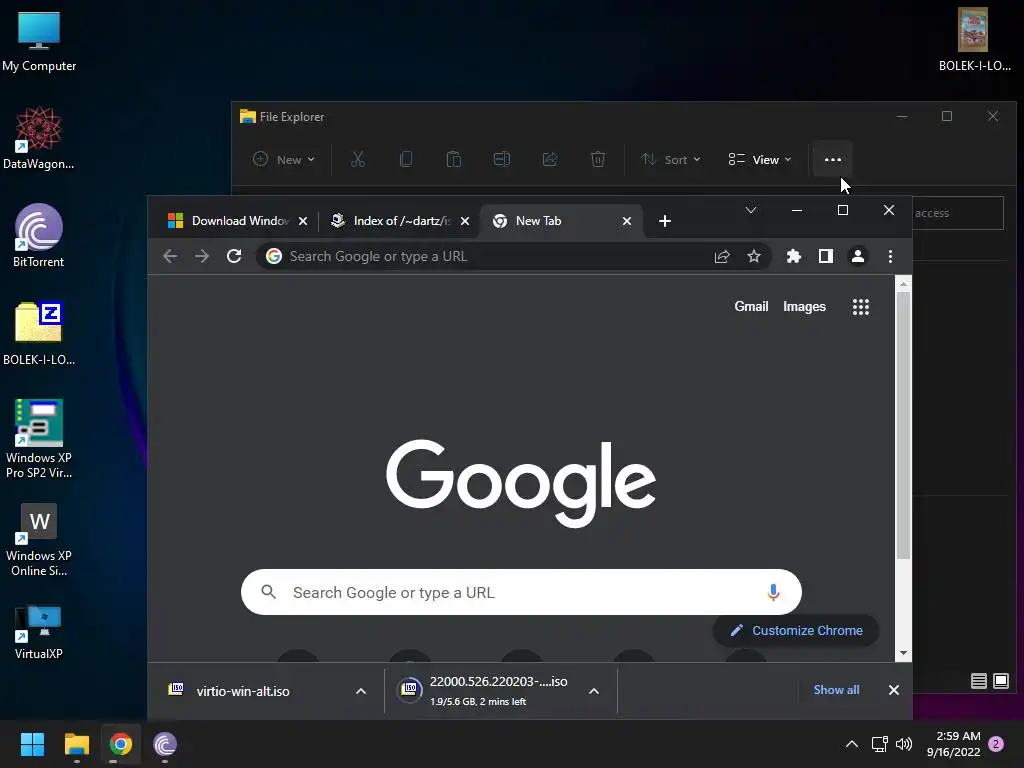Open the Windows Start menu
Viewport: 1024px width, 768px height.
(32, 744)
